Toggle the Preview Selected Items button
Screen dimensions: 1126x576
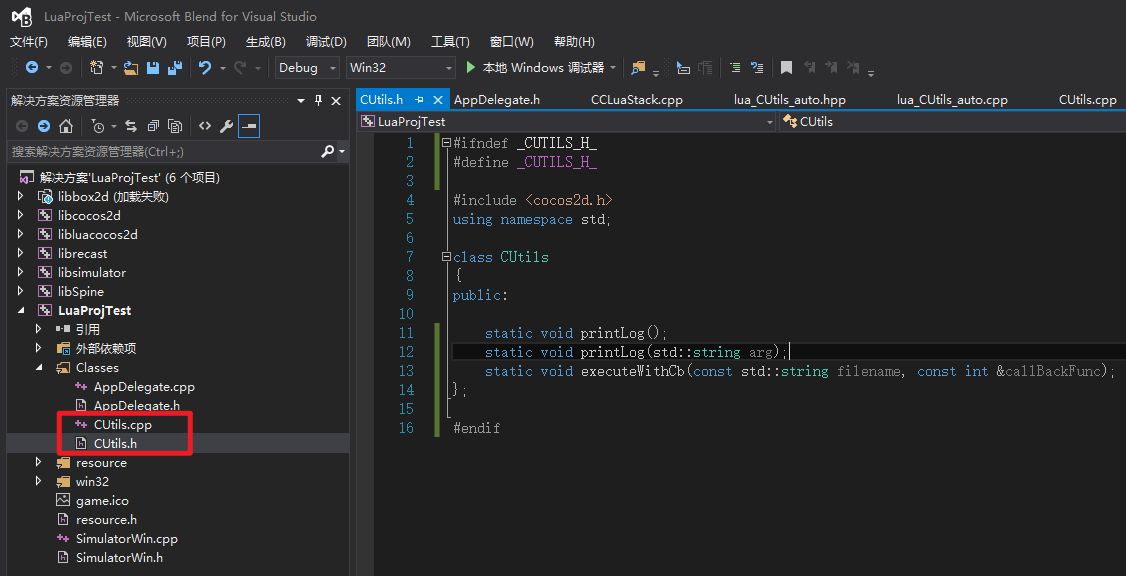point(249,126)
